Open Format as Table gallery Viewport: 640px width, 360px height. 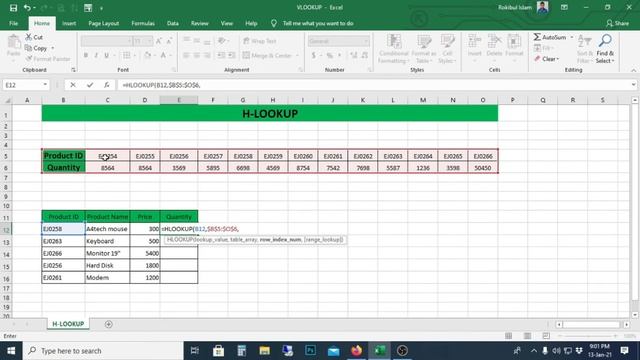424,49
